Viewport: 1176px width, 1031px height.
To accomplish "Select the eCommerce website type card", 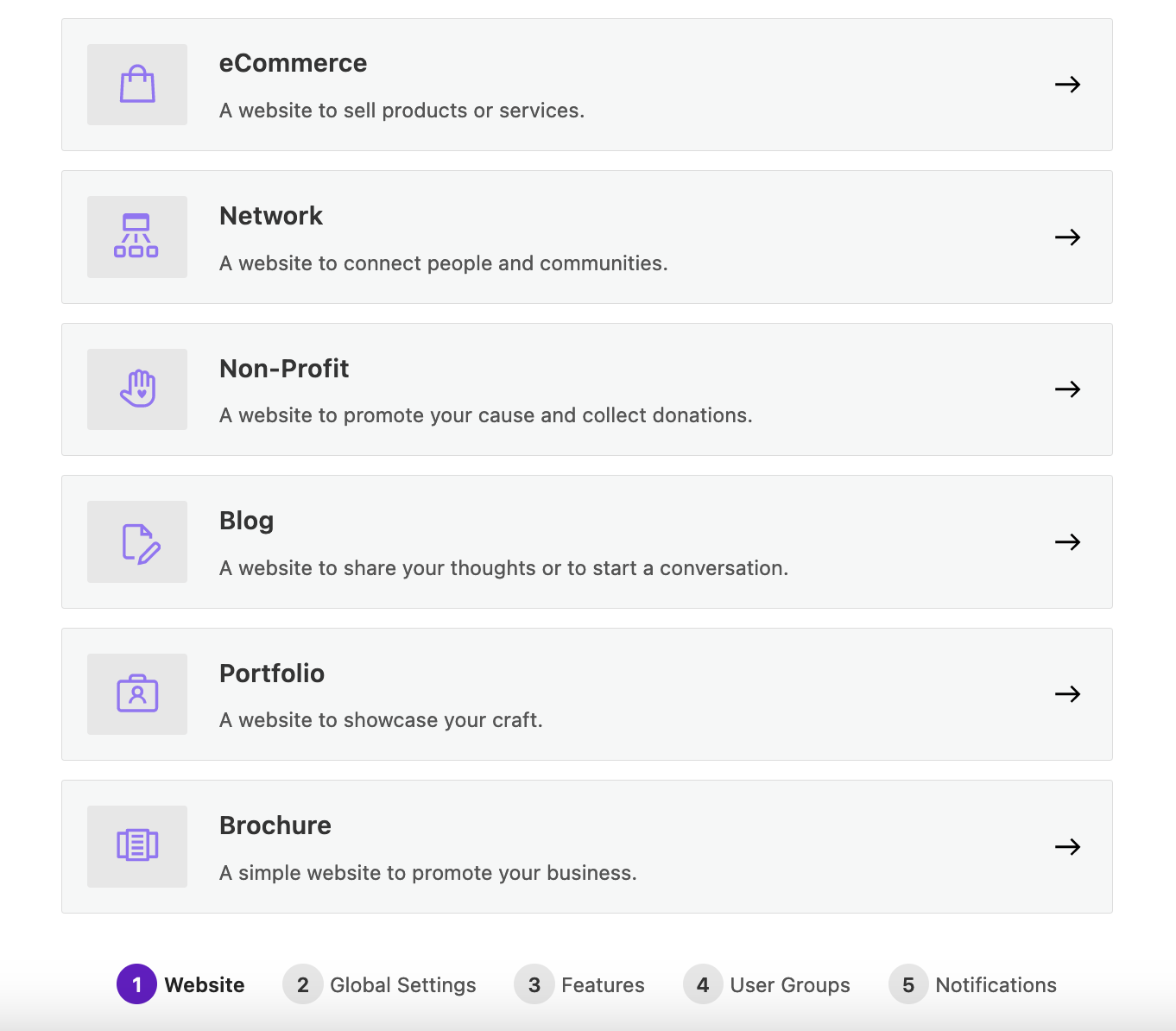I will pyautogui.click(x=587, y=84).
